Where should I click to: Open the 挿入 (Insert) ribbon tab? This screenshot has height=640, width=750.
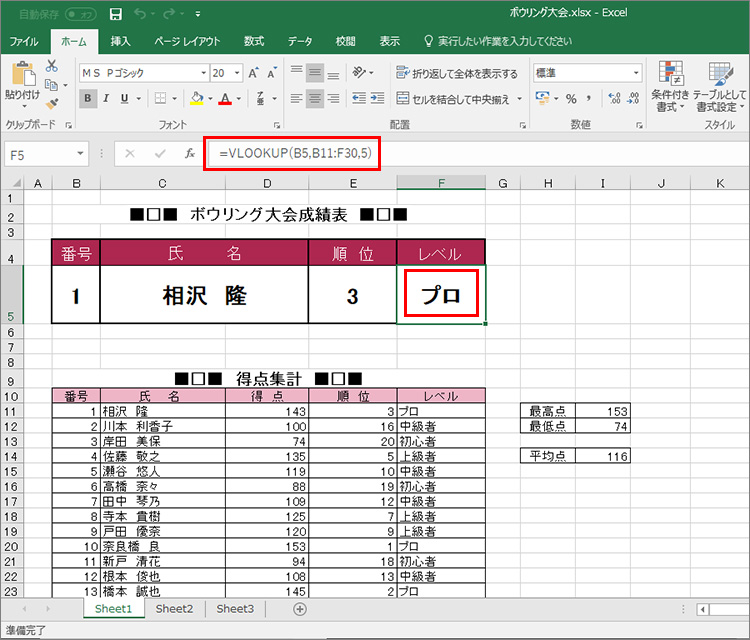pyautogui.click(x=121, y=41)
